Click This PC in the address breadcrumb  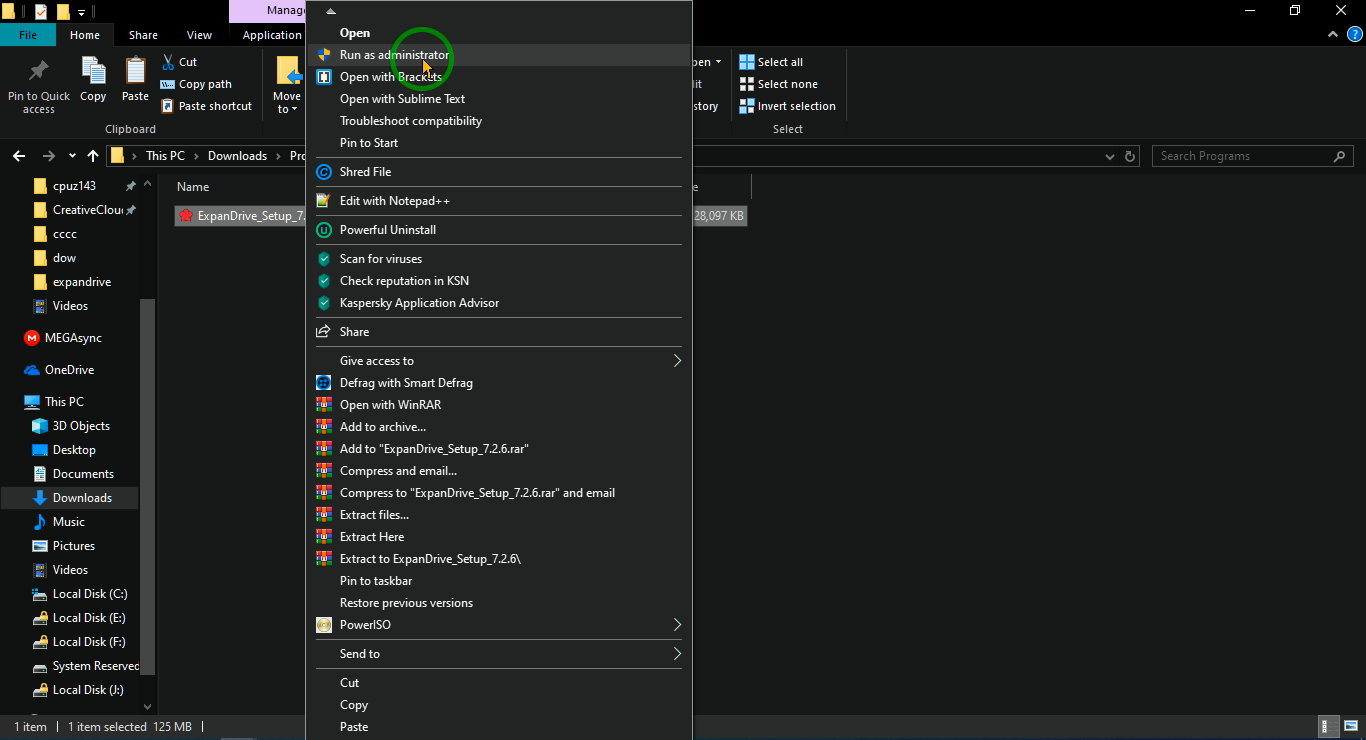(165, 156)
